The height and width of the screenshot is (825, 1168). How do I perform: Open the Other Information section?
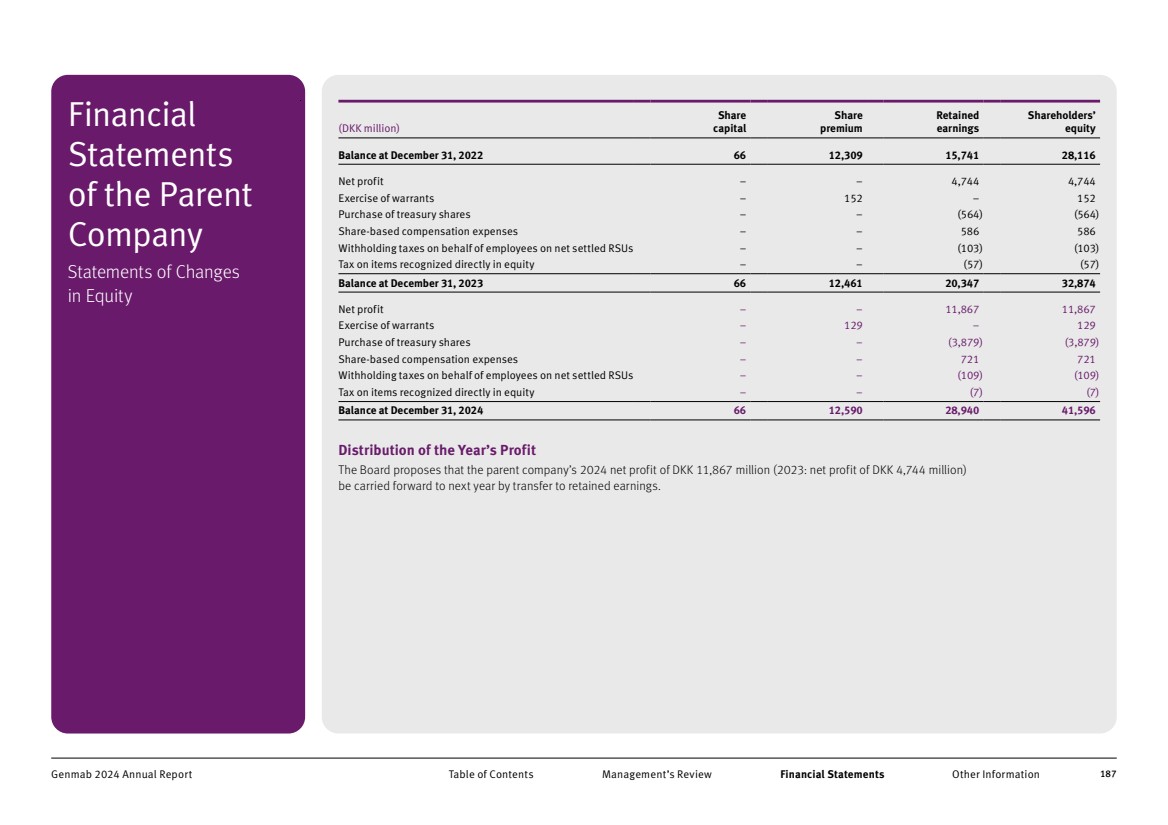(x=995, y=774)
